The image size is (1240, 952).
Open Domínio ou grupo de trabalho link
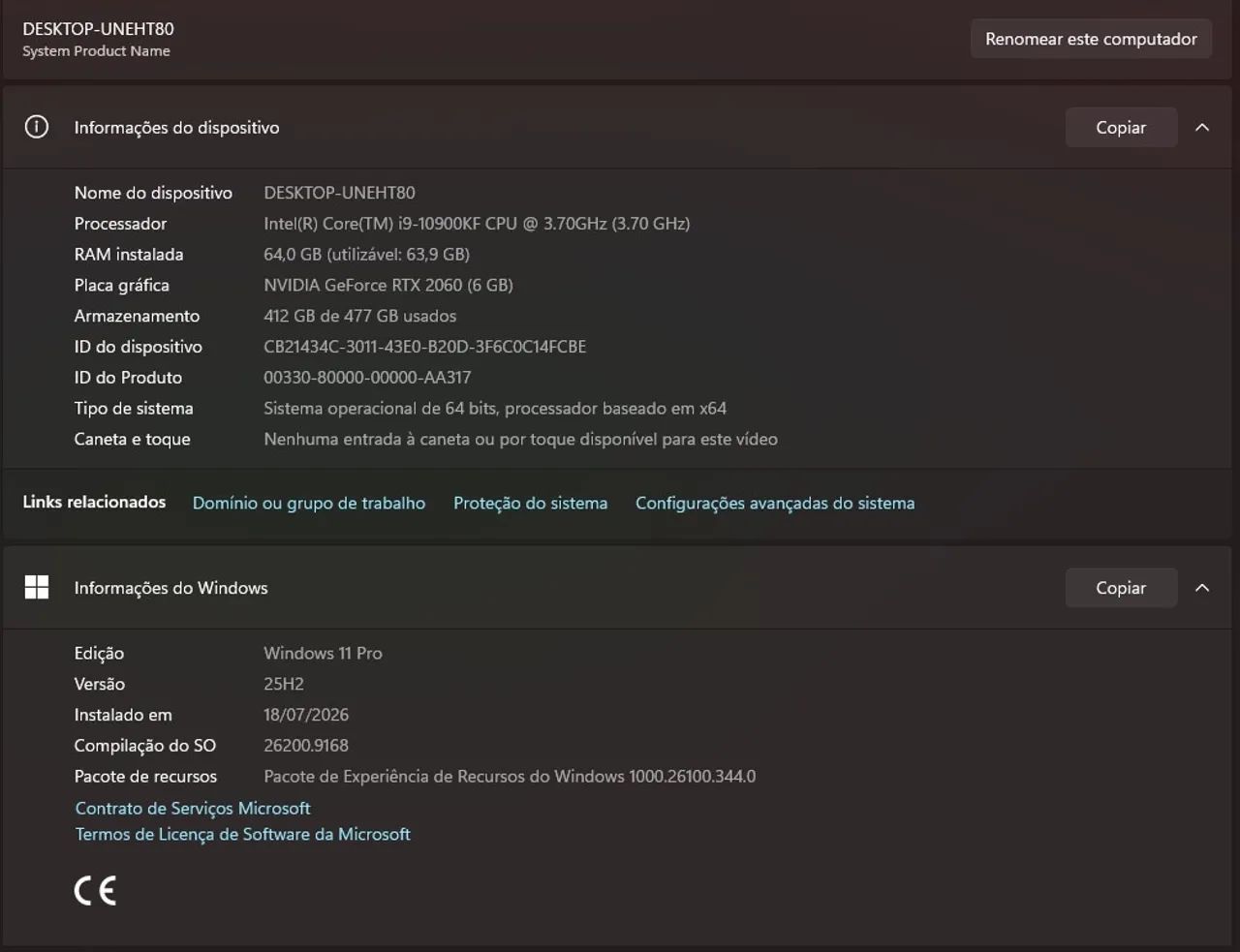tap(309, 503)
